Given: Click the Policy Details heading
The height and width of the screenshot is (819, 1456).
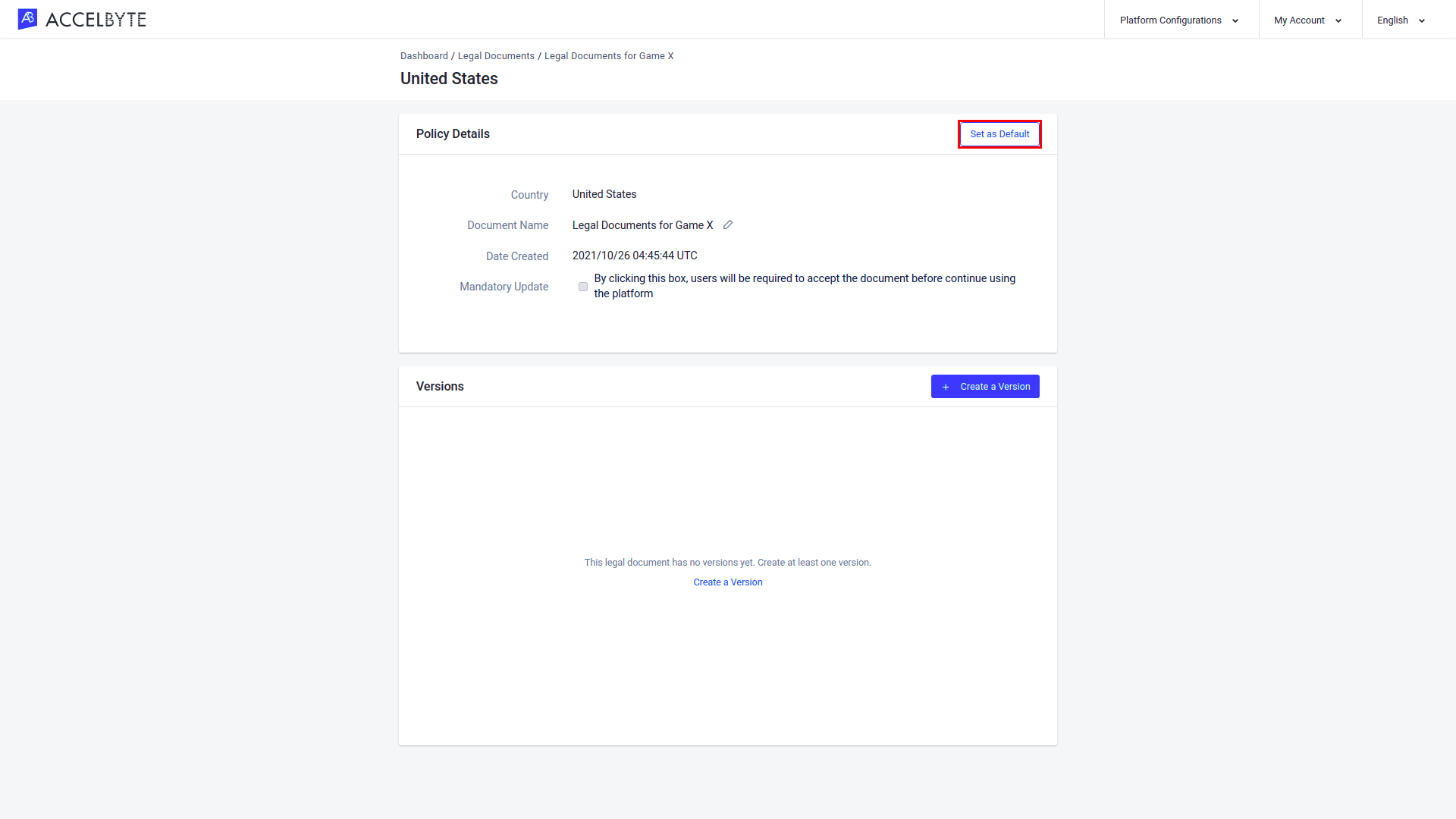Looking at the screenshot, I should click(453, 133).
